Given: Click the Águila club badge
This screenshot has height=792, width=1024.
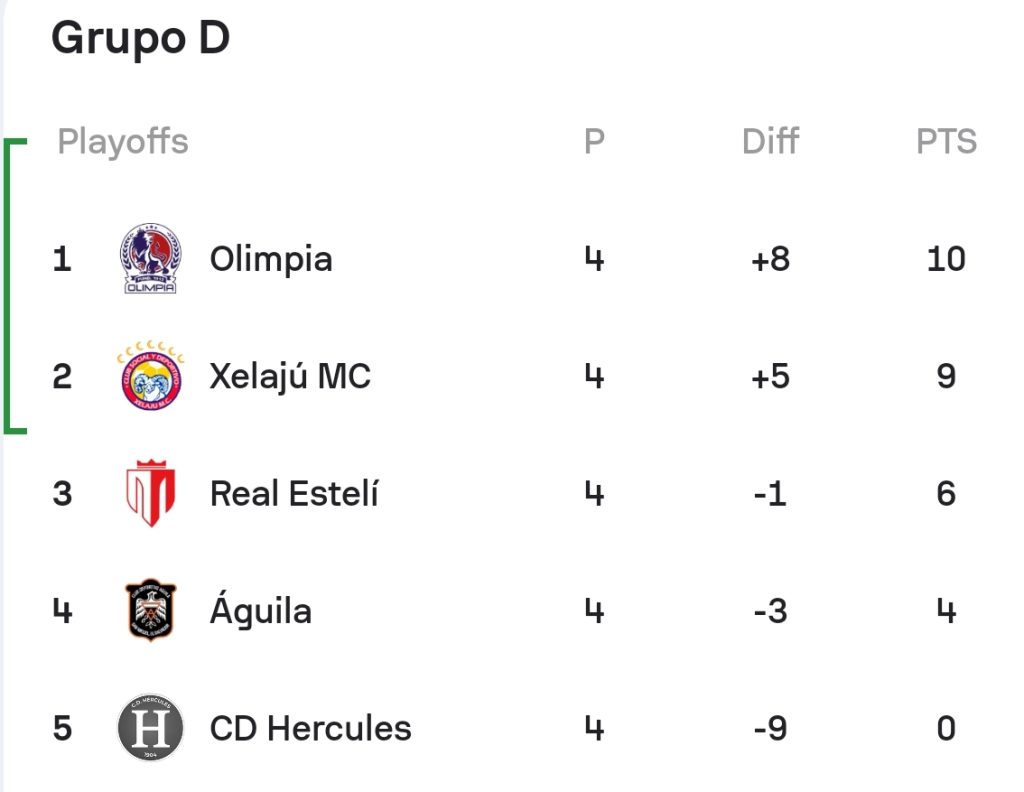Looking at the screenshot, I should coord(150,610).
